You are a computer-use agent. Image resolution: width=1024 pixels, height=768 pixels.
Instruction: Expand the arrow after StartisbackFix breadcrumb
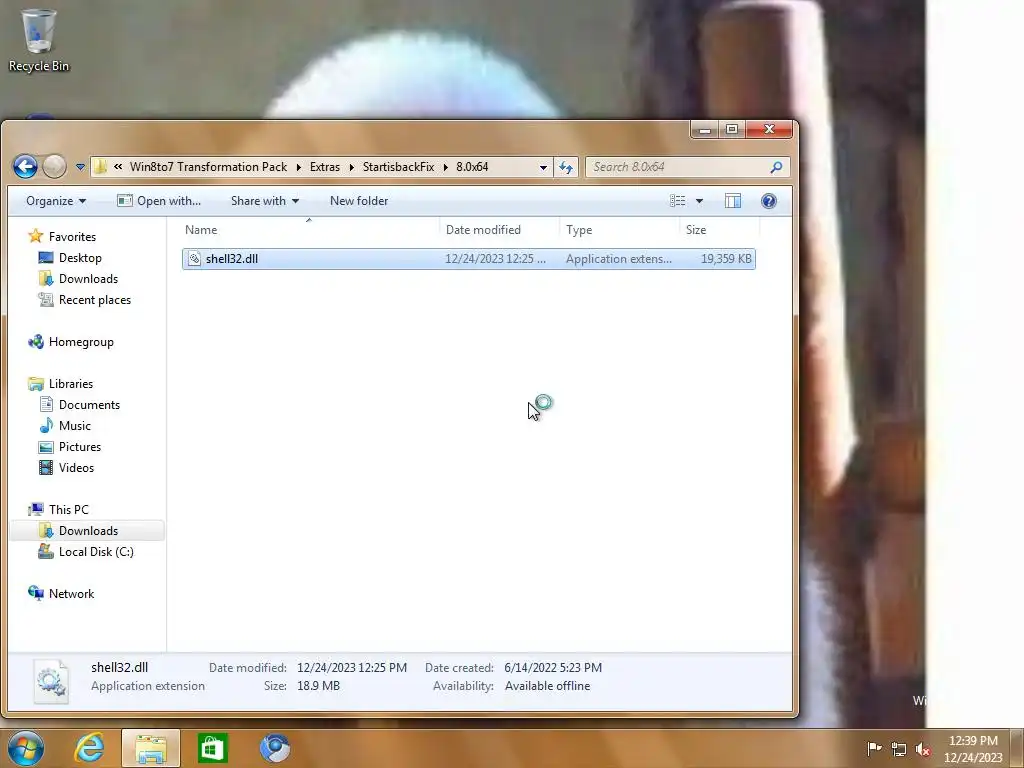coord(445,167)
